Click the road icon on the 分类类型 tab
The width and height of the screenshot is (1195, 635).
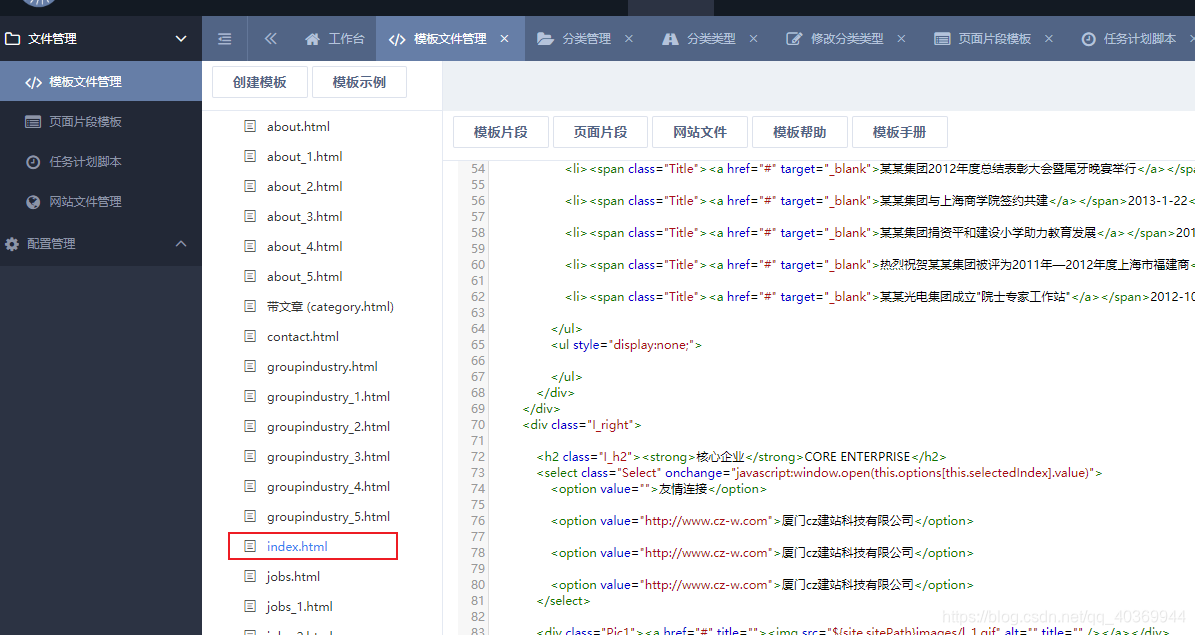point(670,39)
